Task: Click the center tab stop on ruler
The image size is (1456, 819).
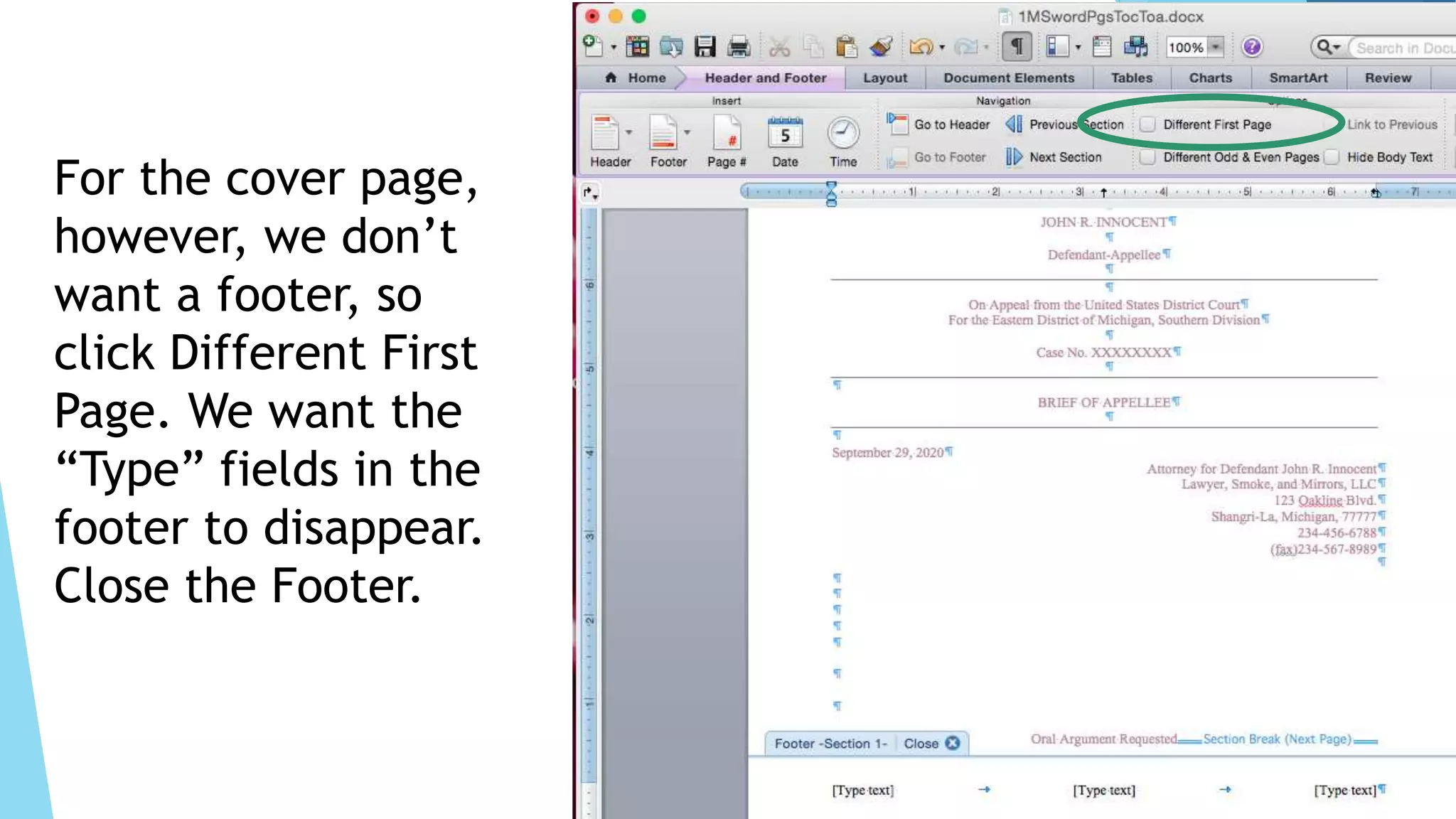Action: (1103, 192)
